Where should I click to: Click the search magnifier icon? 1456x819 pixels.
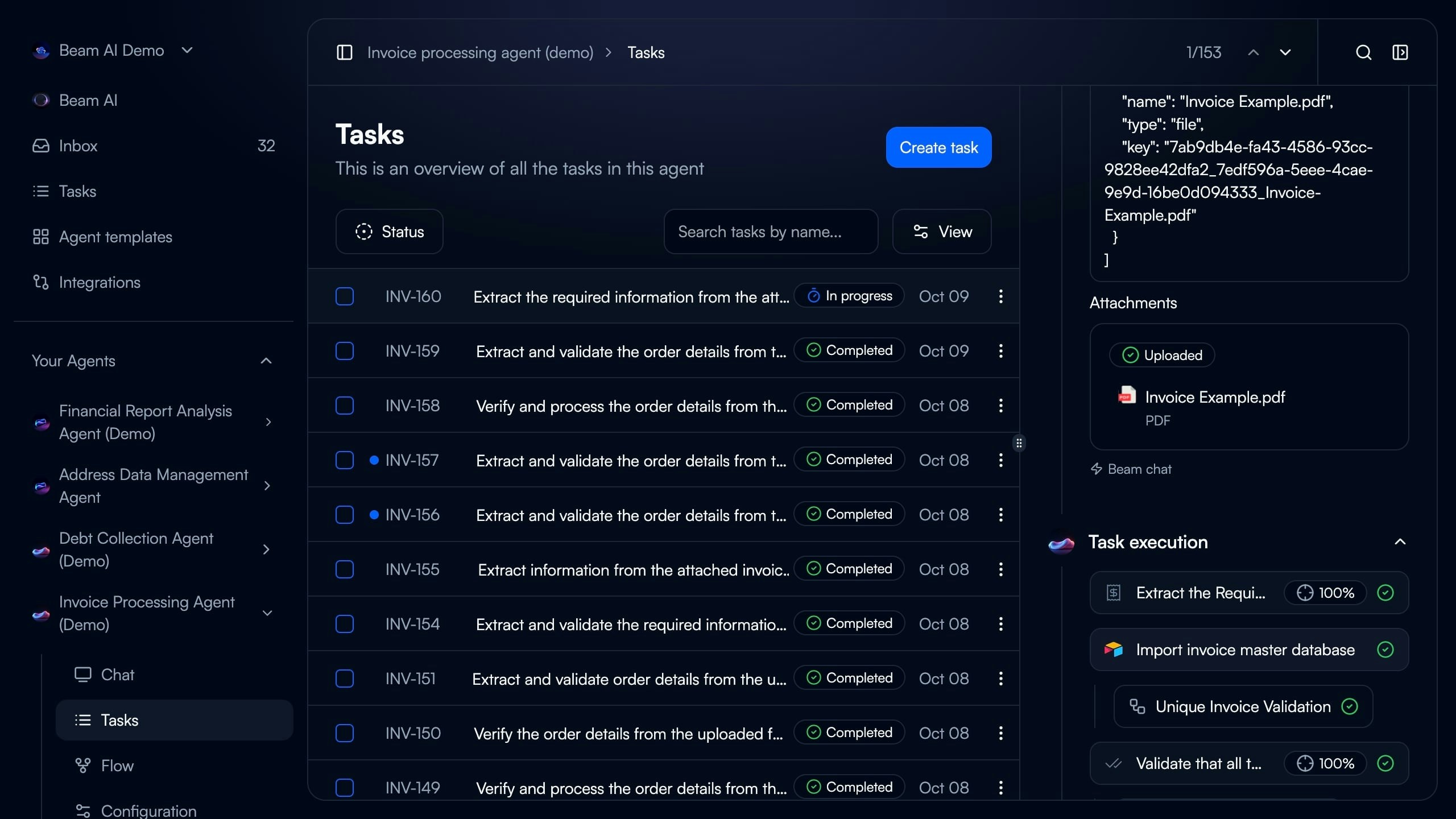(x=1363, y=52)
